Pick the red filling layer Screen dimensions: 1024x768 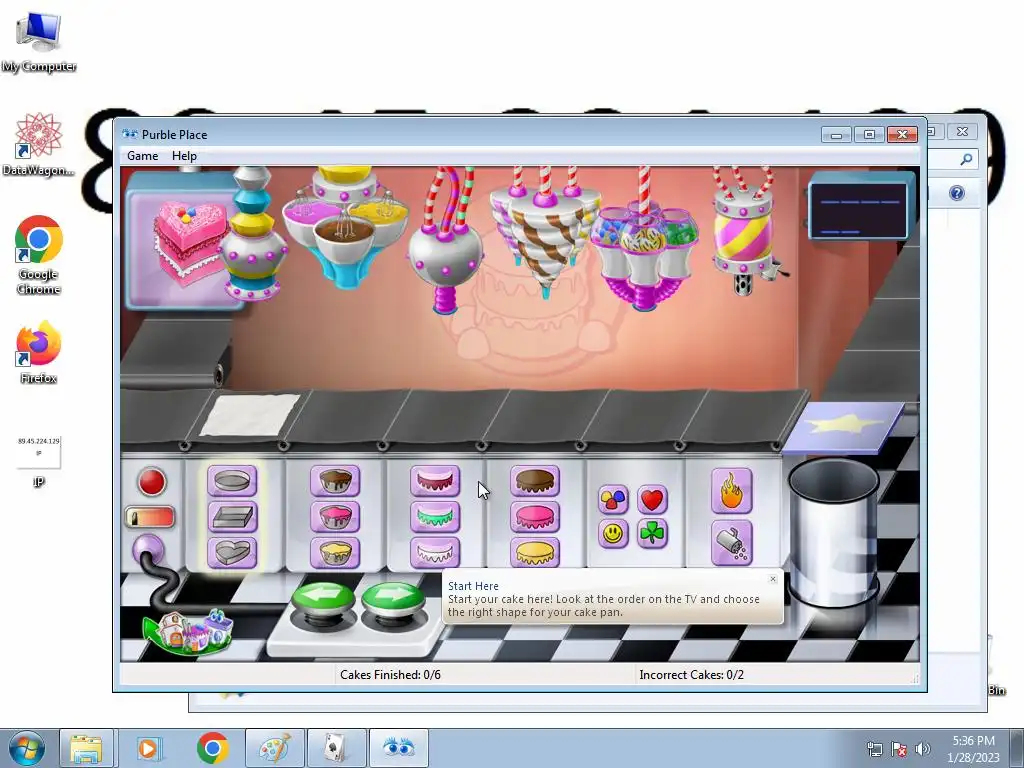(x=435, y=482)
